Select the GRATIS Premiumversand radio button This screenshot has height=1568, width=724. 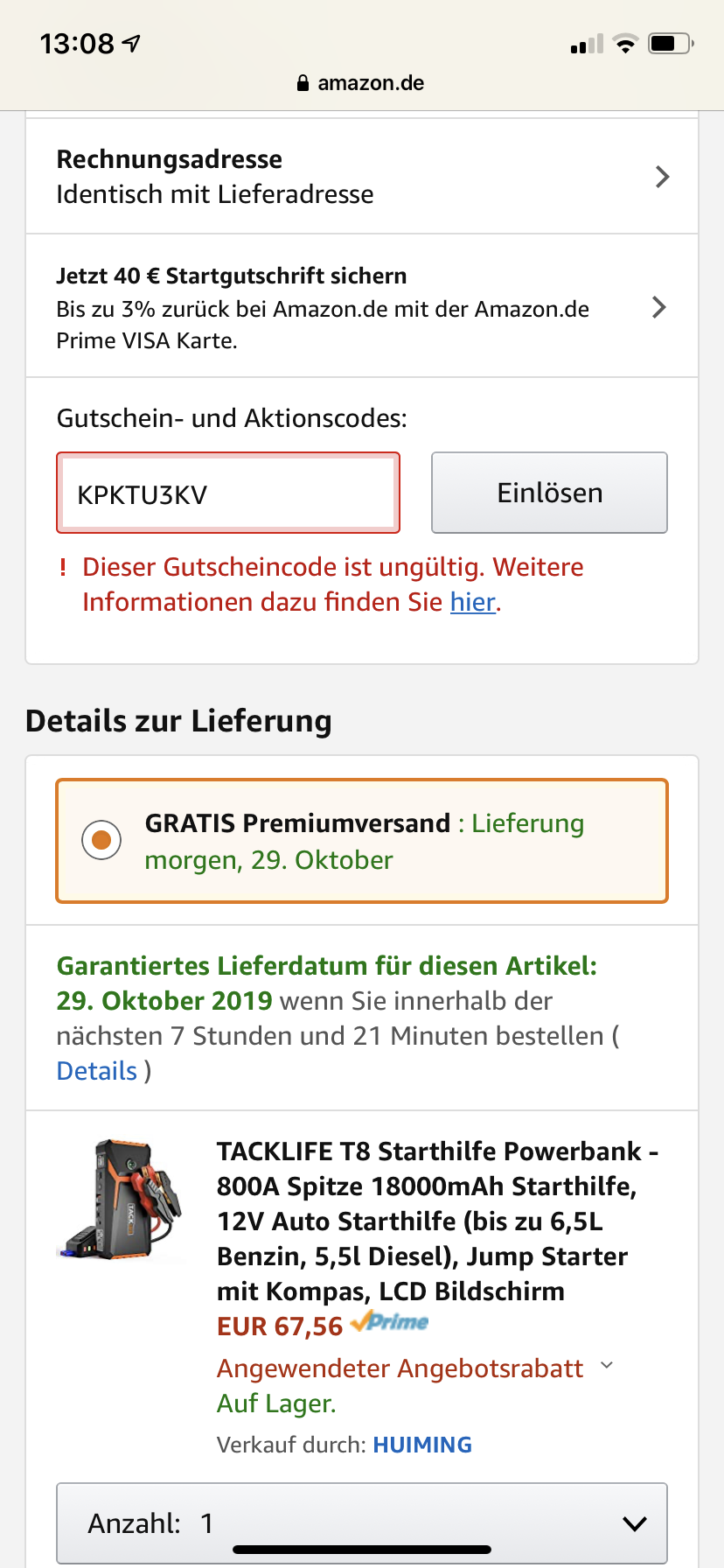101,840
